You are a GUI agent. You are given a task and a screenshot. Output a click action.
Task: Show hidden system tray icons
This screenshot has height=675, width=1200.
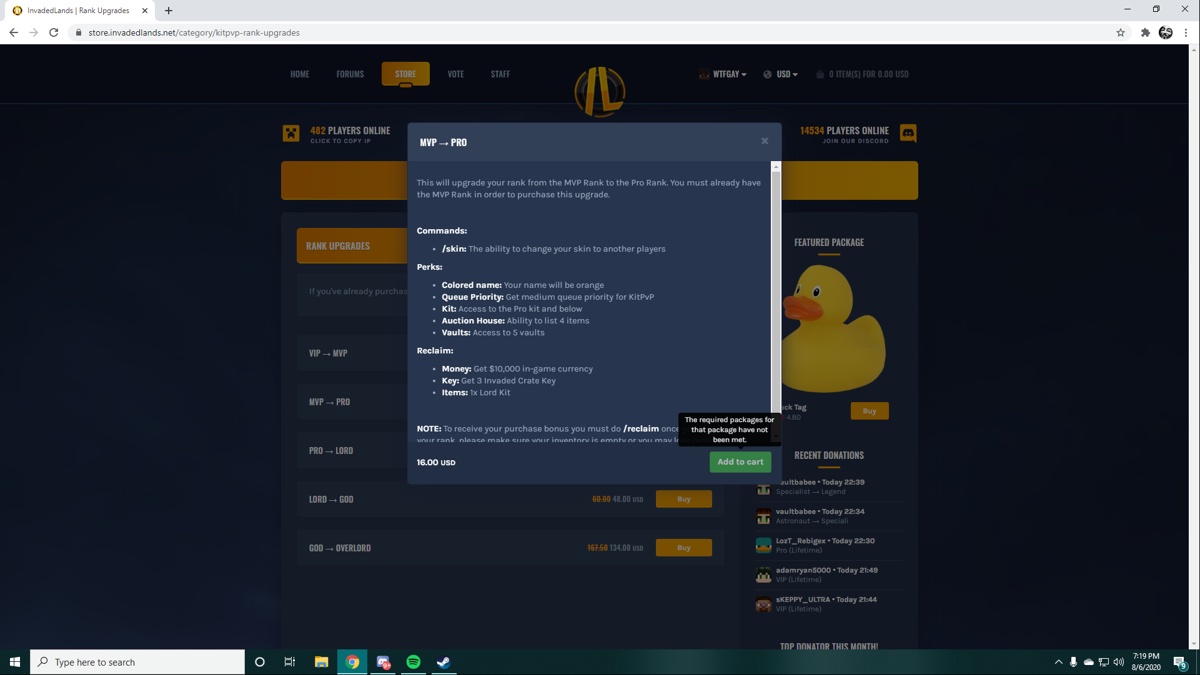point(1058,662)
